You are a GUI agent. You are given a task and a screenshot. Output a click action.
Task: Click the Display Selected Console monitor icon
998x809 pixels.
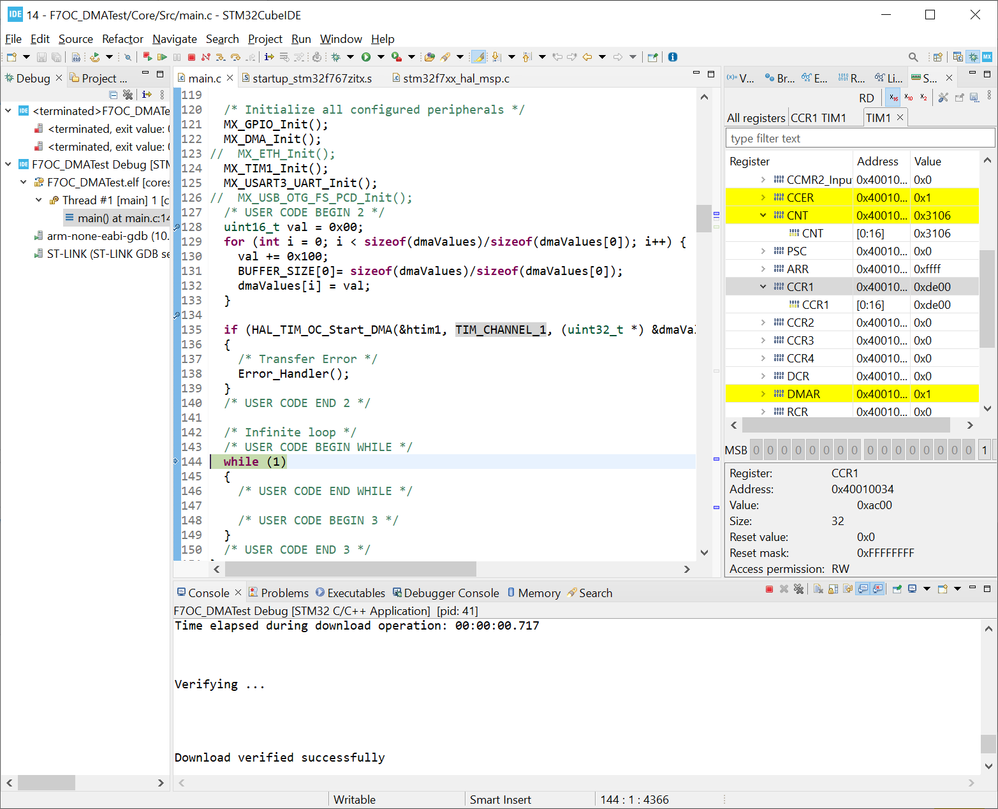912,589
